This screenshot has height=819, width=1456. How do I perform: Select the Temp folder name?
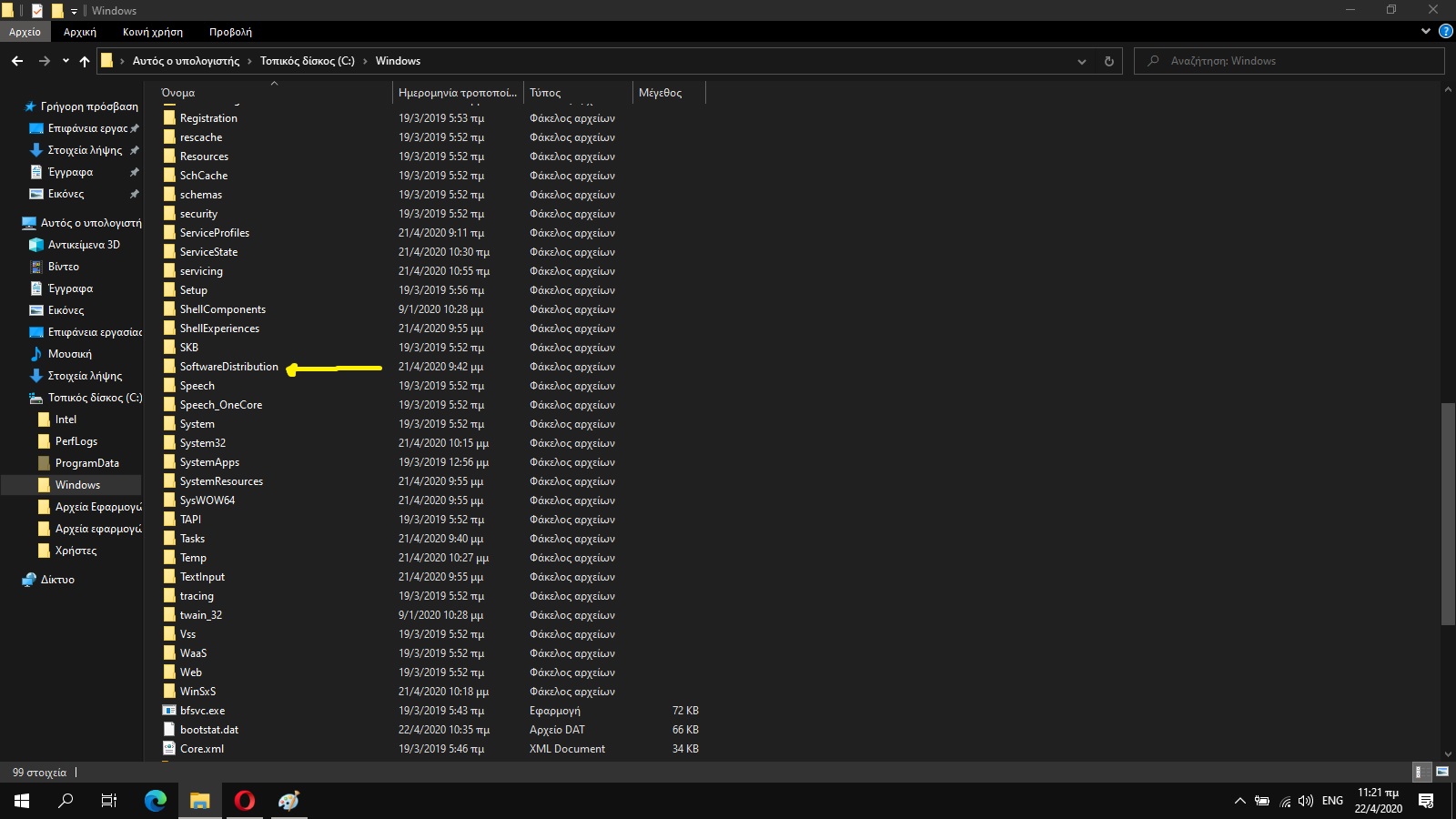193,558
